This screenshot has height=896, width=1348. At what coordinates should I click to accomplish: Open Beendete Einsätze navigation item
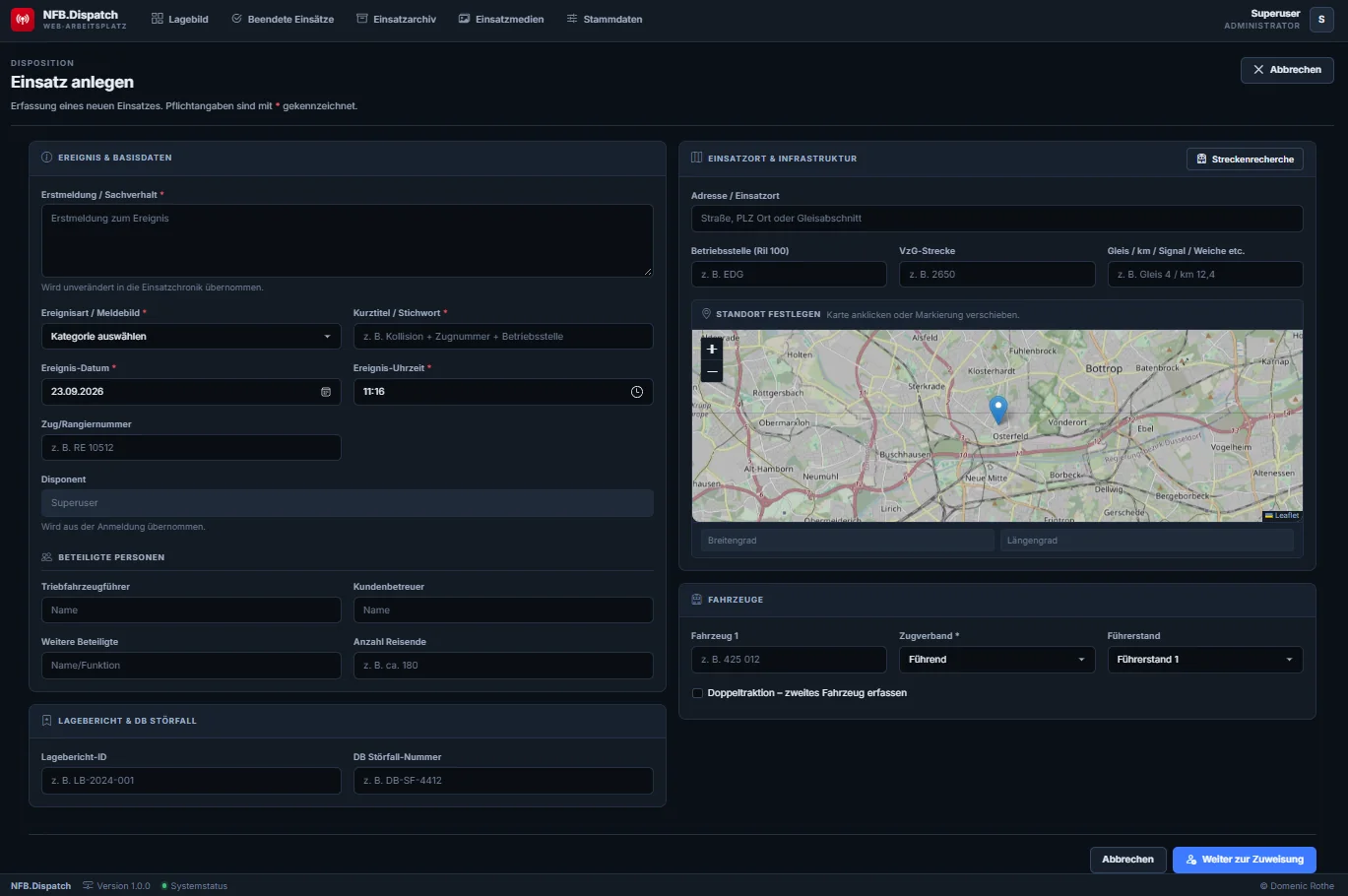tap(283, 20)
